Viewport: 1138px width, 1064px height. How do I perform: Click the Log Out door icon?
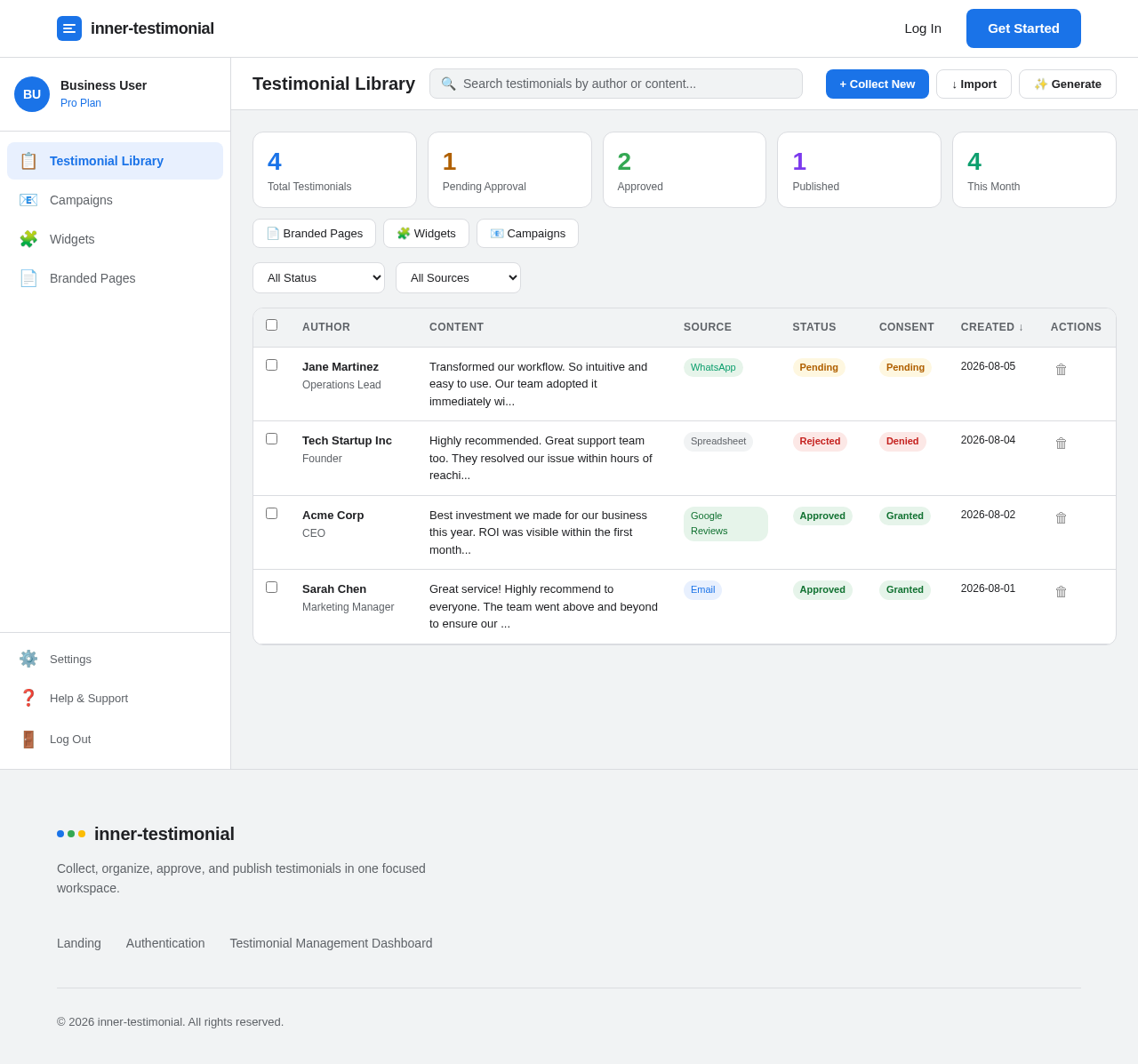pos(28,739)
